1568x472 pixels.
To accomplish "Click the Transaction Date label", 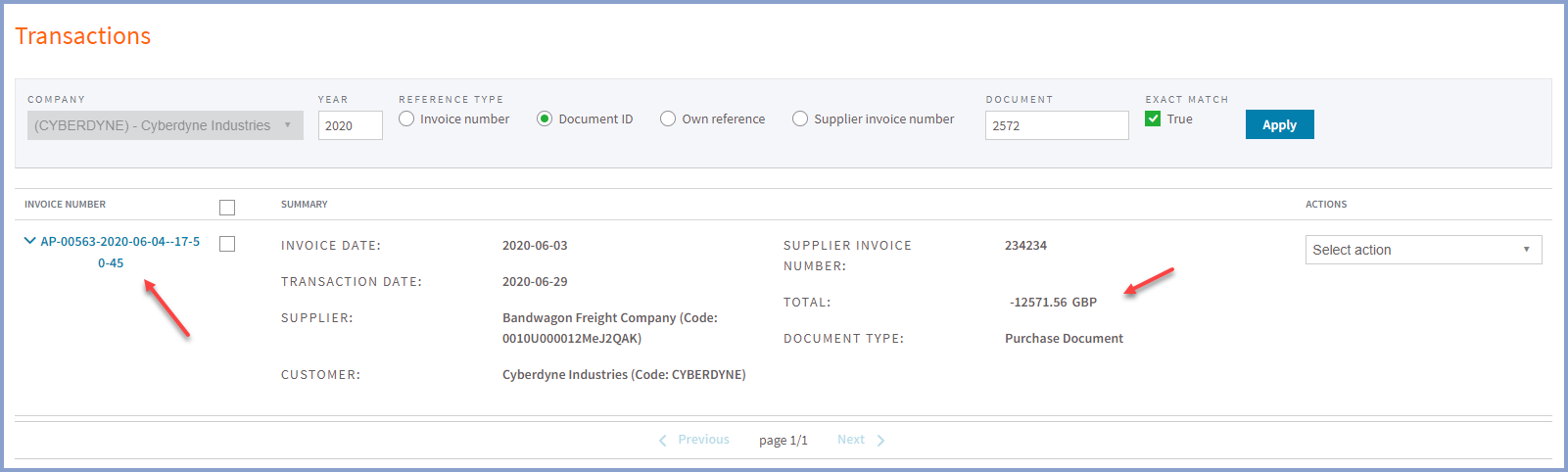I will (x=352, y=282).
